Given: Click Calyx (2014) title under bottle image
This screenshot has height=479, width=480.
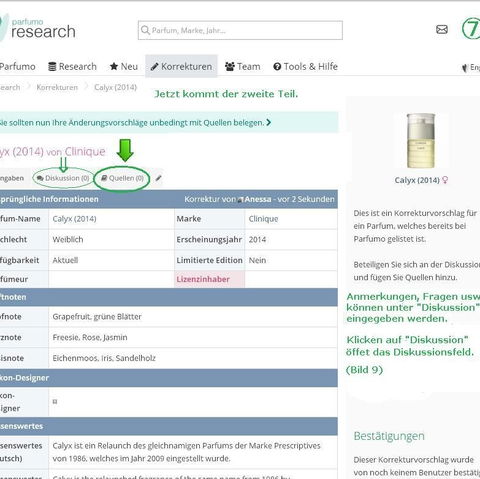Looking at the screenshot, I should (x=417, y=180).
